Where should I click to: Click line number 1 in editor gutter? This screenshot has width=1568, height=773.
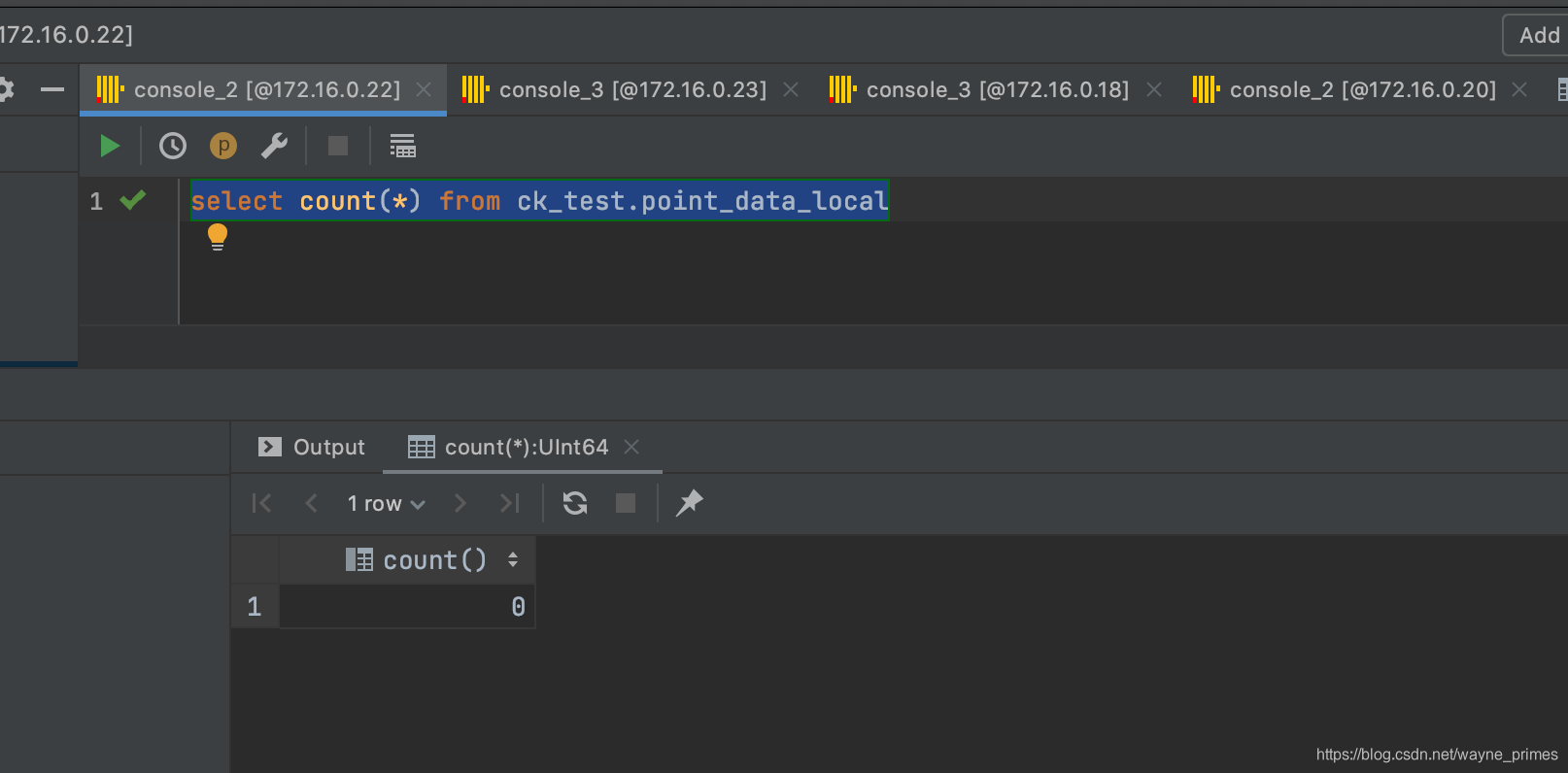coord(96,201)
